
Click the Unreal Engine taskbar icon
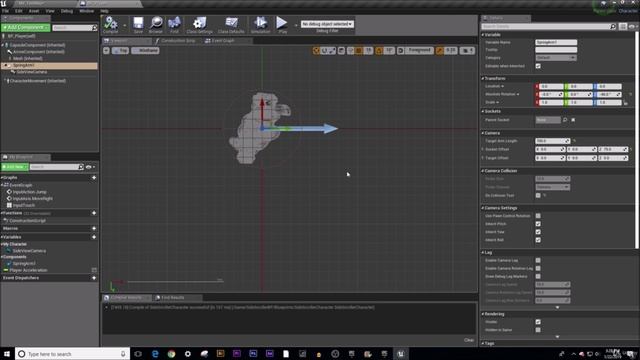click(x=400, y=354)
